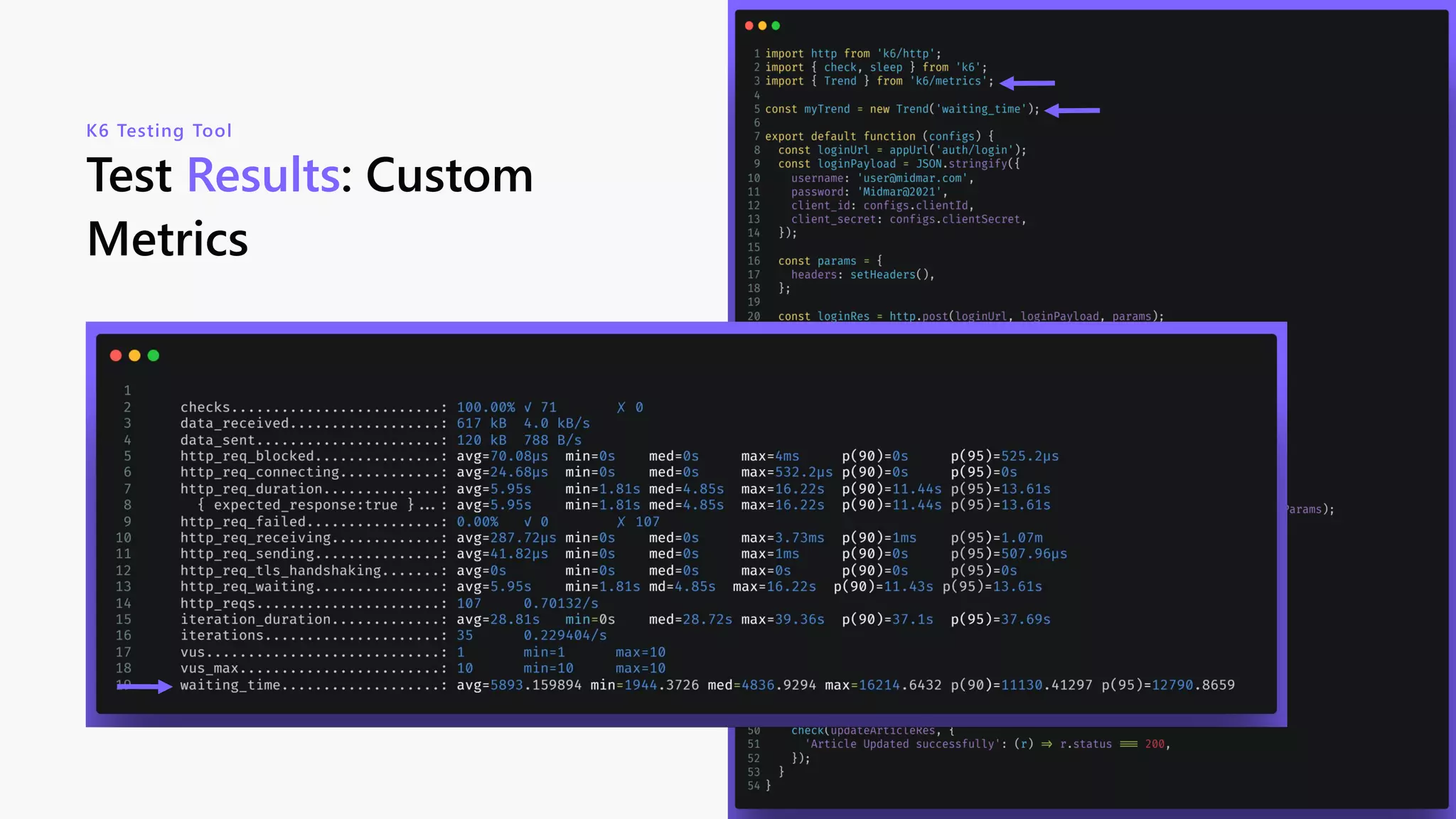Click the 'http_req_sending' row label
Screen dimensions: 1456x819
click(247, 554)
